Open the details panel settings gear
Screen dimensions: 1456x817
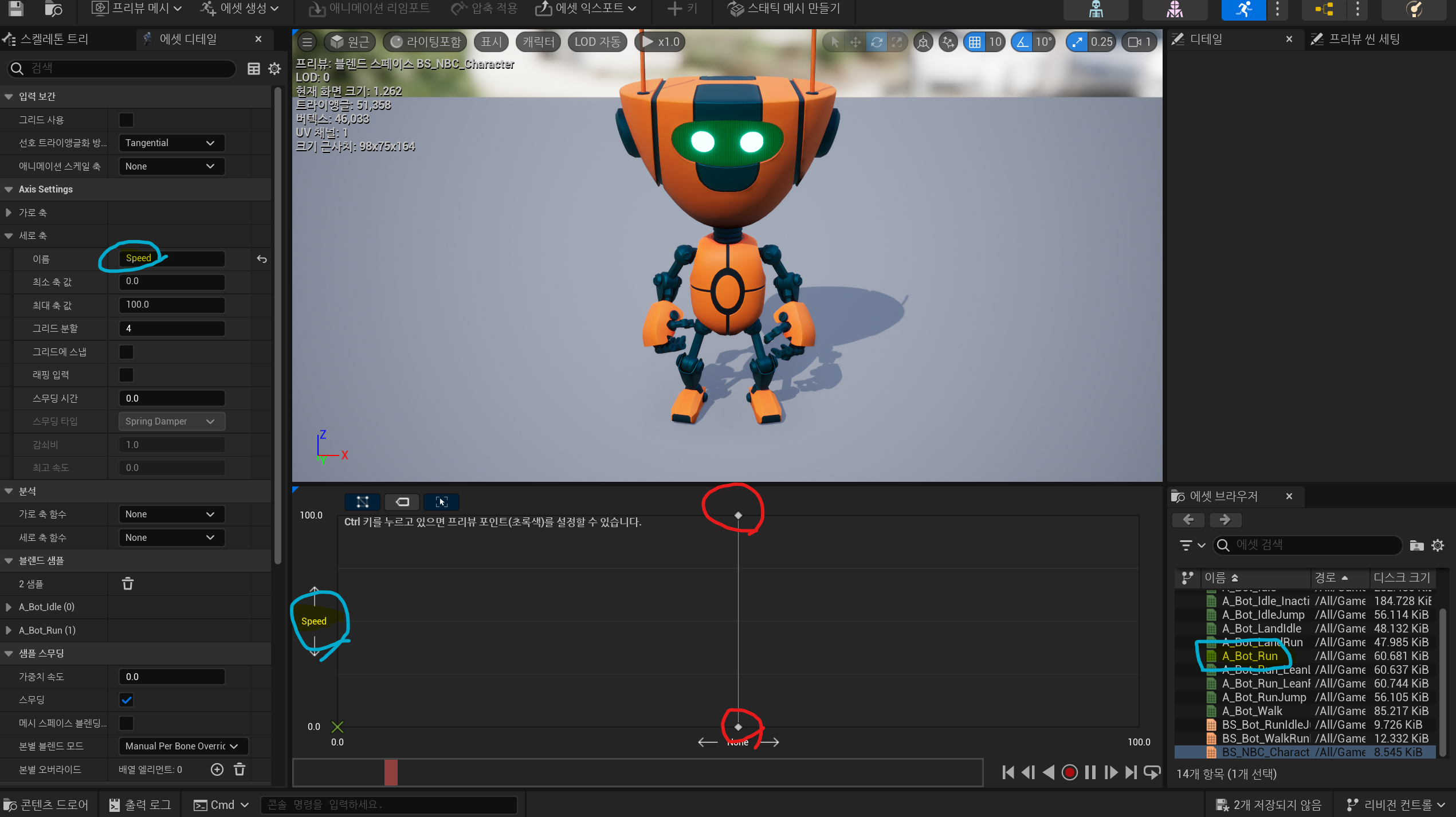[275, 69]
